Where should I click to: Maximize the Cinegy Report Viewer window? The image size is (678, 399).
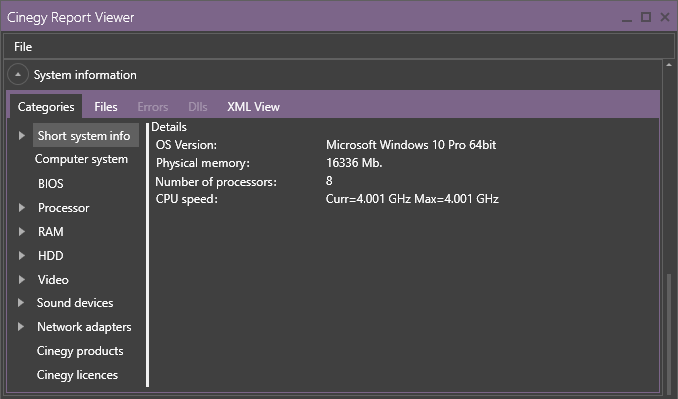pyautogui.click(x=646, y=17)
